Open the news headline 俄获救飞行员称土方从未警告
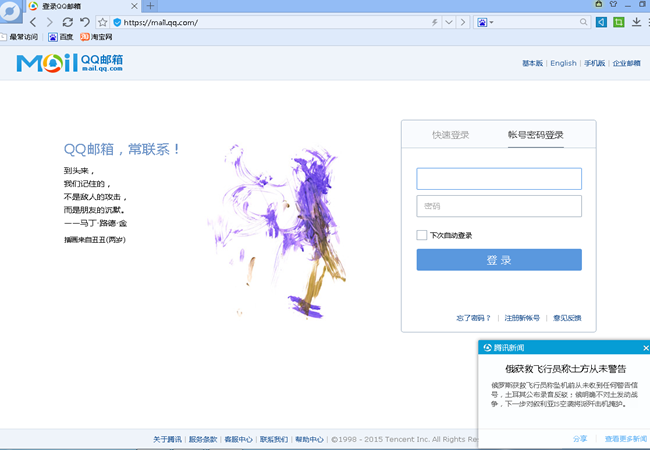 click(x=565, y=369)
